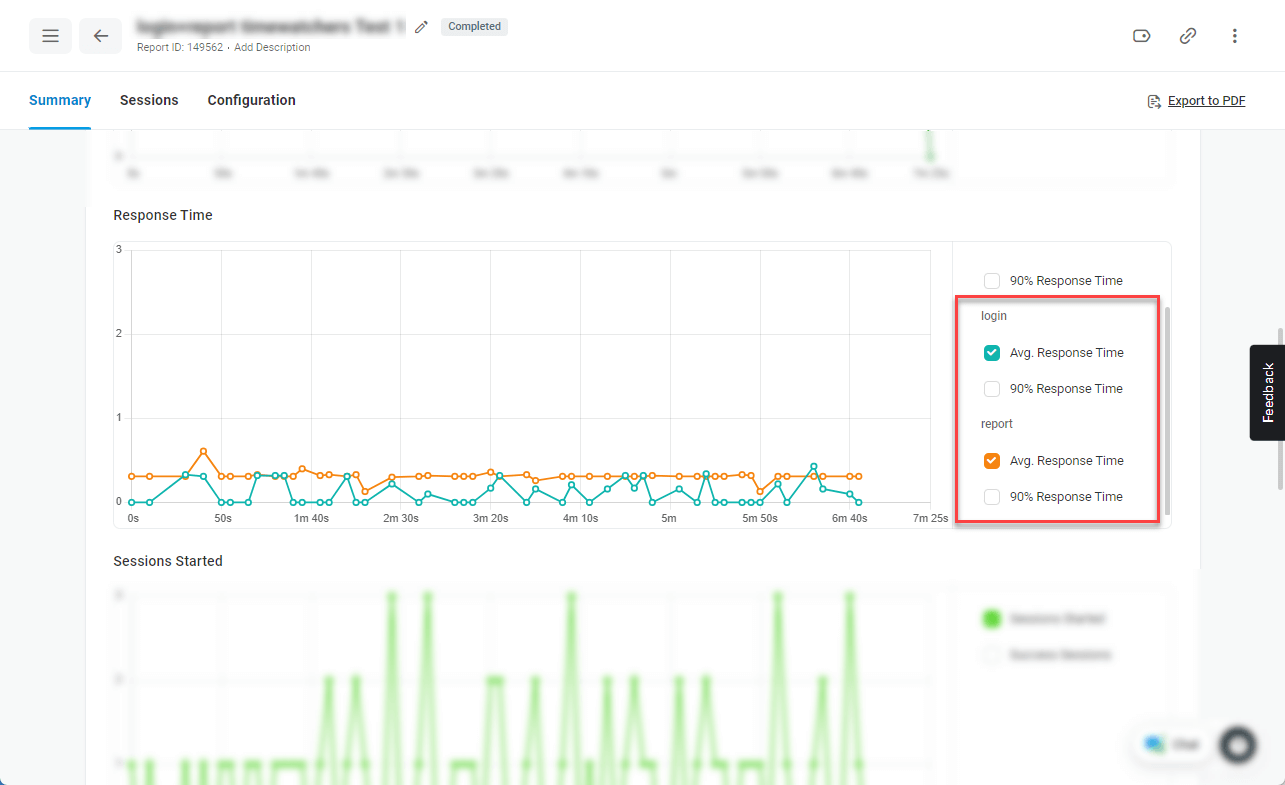
Task: Click the legend panel vertical scrollbar
Action: click(1166, 410)
